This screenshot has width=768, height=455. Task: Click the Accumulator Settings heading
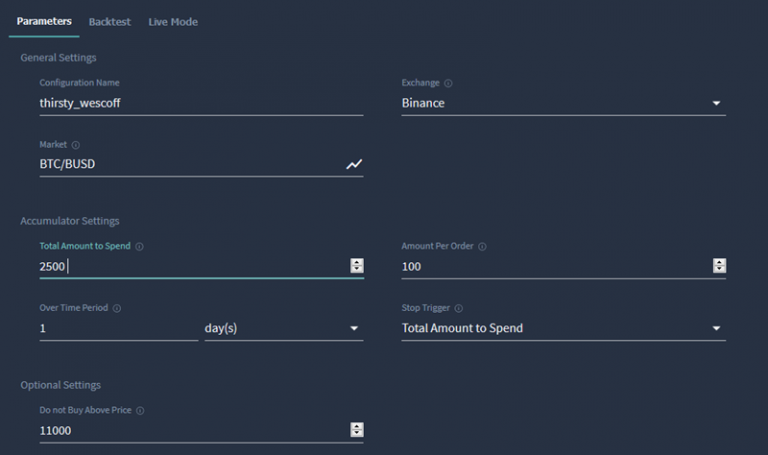coord(70,221)
